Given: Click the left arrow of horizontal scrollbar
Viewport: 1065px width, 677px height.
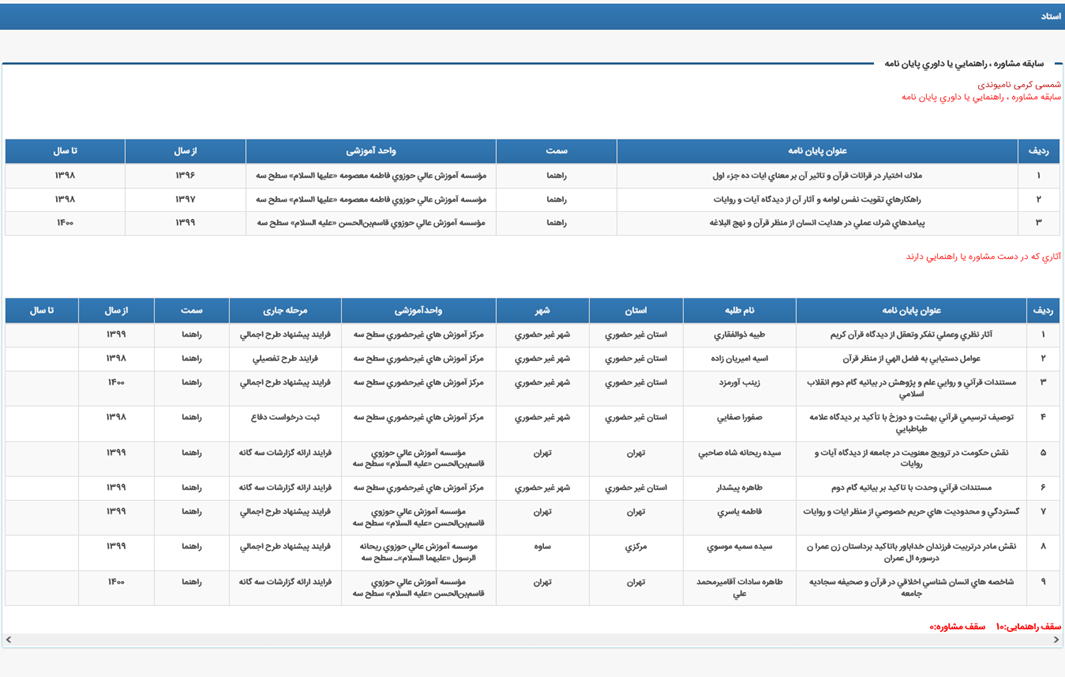Looking at the screenshot, I should (x=8, y=640).
